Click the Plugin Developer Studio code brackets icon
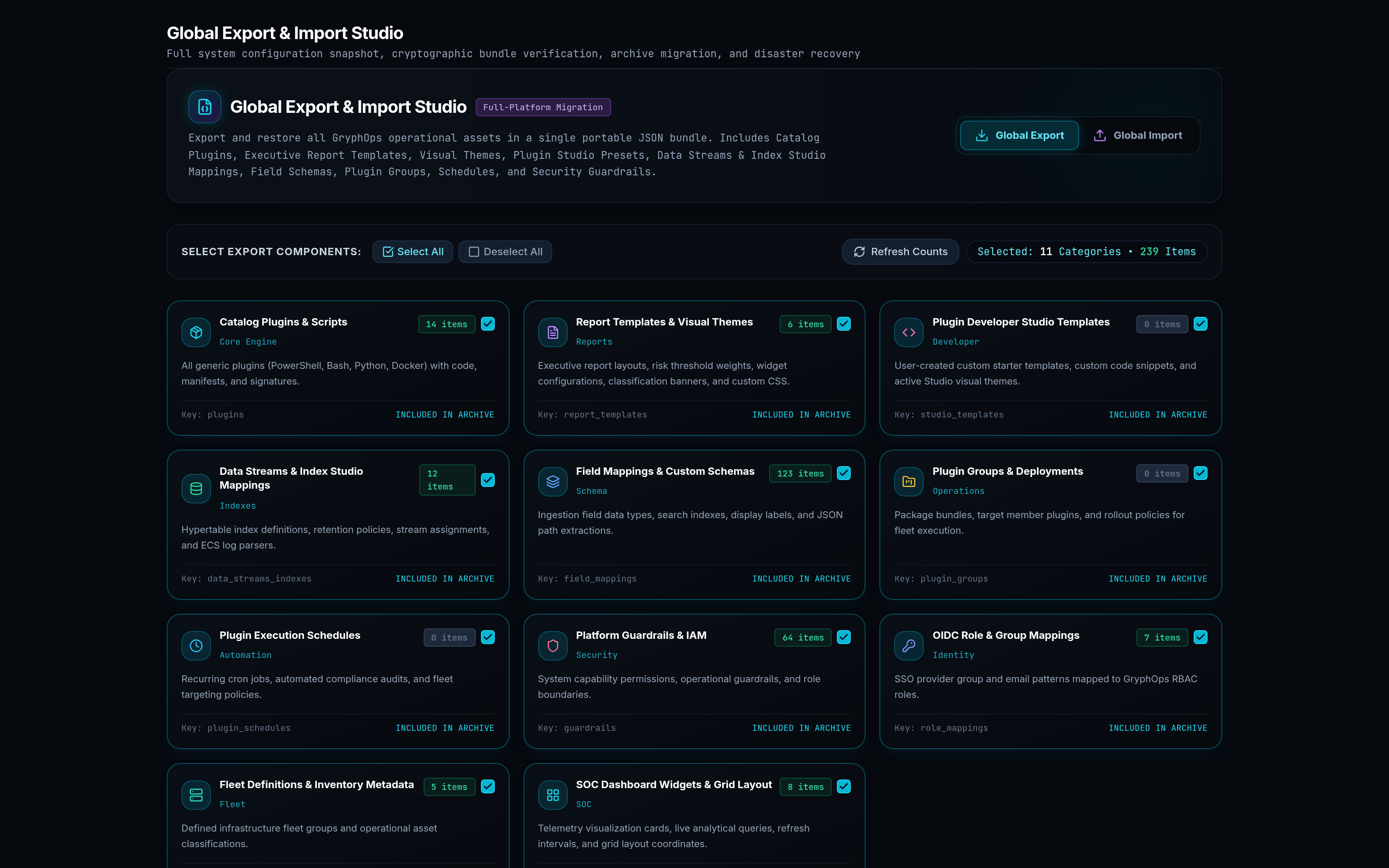Screen dimensions: 1389x868 [908, 332]
